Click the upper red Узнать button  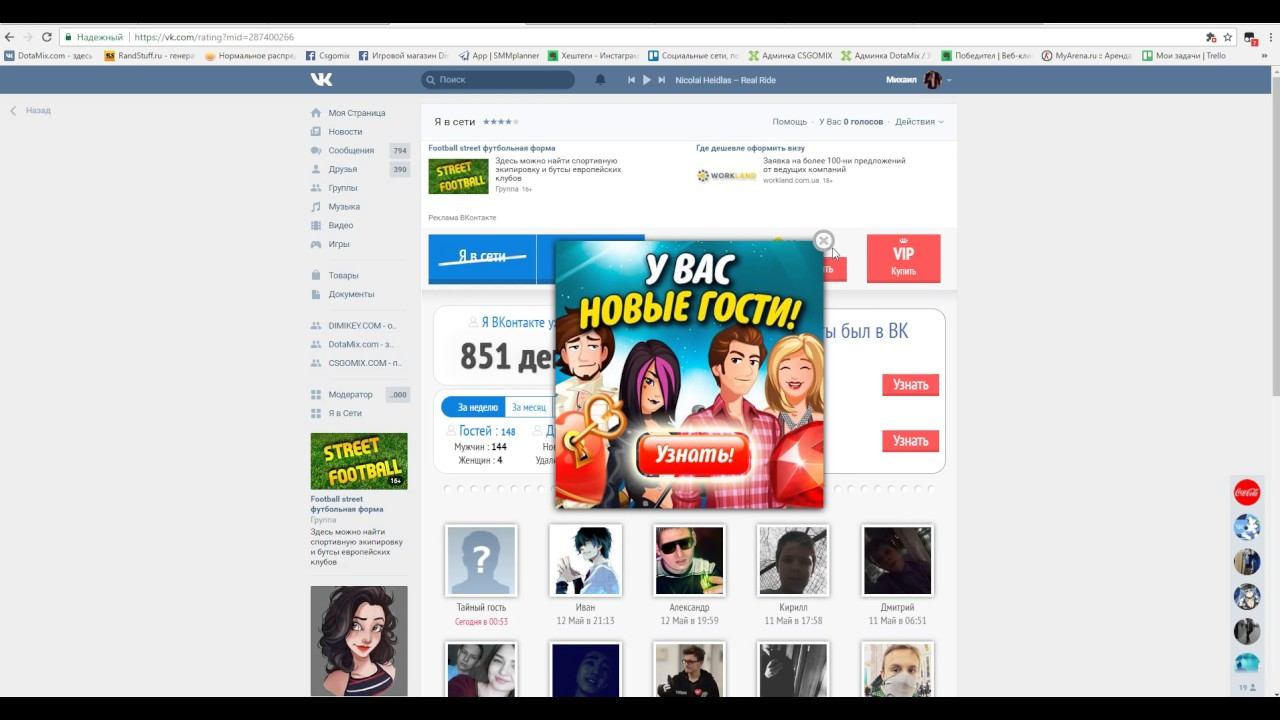[x=910, y=385]
